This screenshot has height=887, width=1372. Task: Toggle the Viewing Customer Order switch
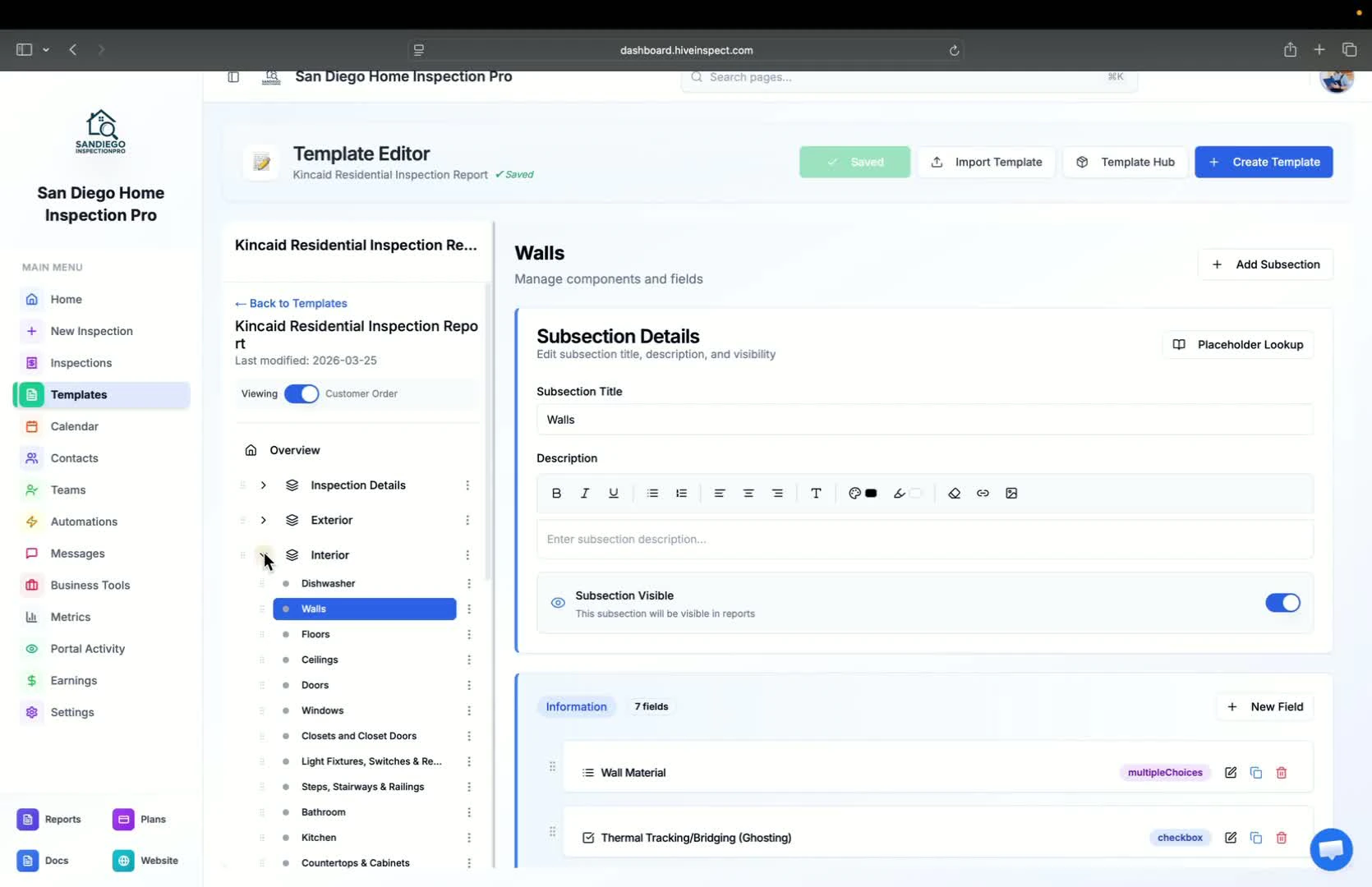click(x=302, y=394)
